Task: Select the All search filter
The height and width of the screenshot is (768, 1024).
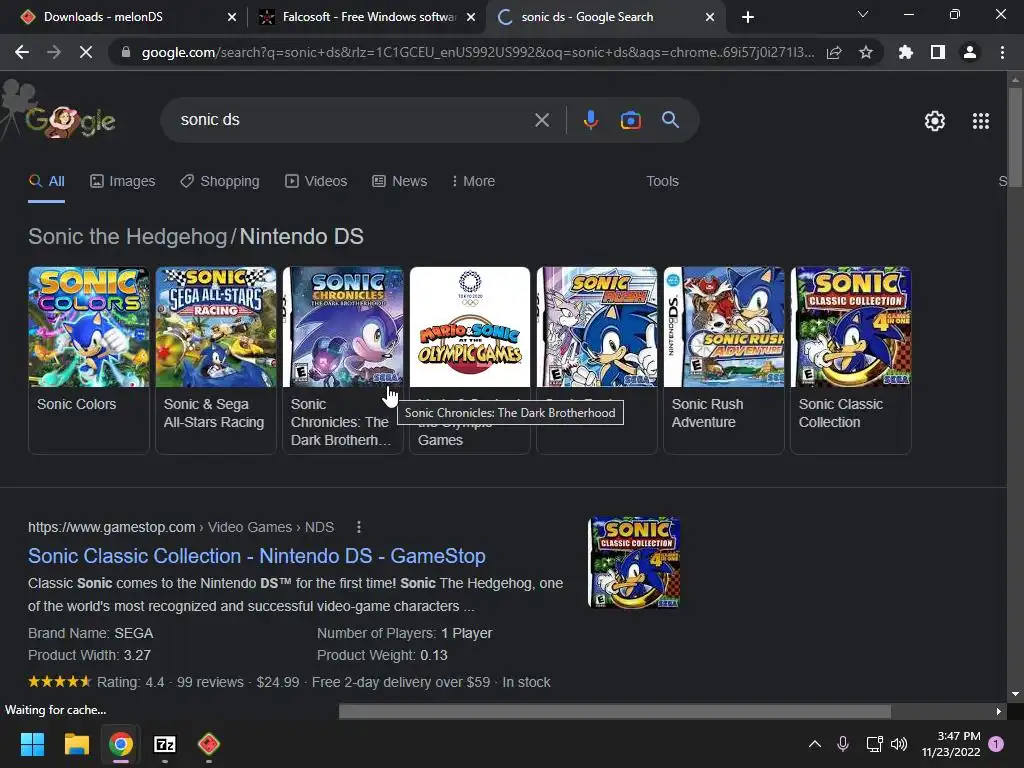Action: tap(46, 182)
